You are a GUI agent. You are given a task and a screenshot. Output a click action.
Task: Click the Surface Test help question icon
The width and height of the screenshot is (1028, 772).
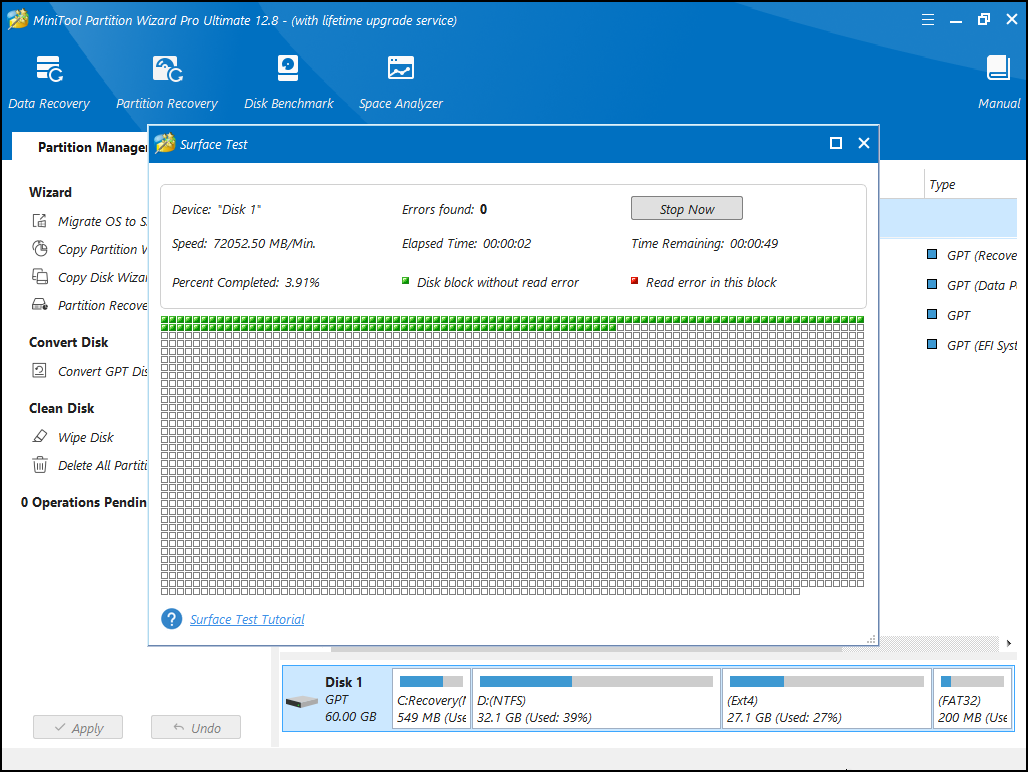172,619
